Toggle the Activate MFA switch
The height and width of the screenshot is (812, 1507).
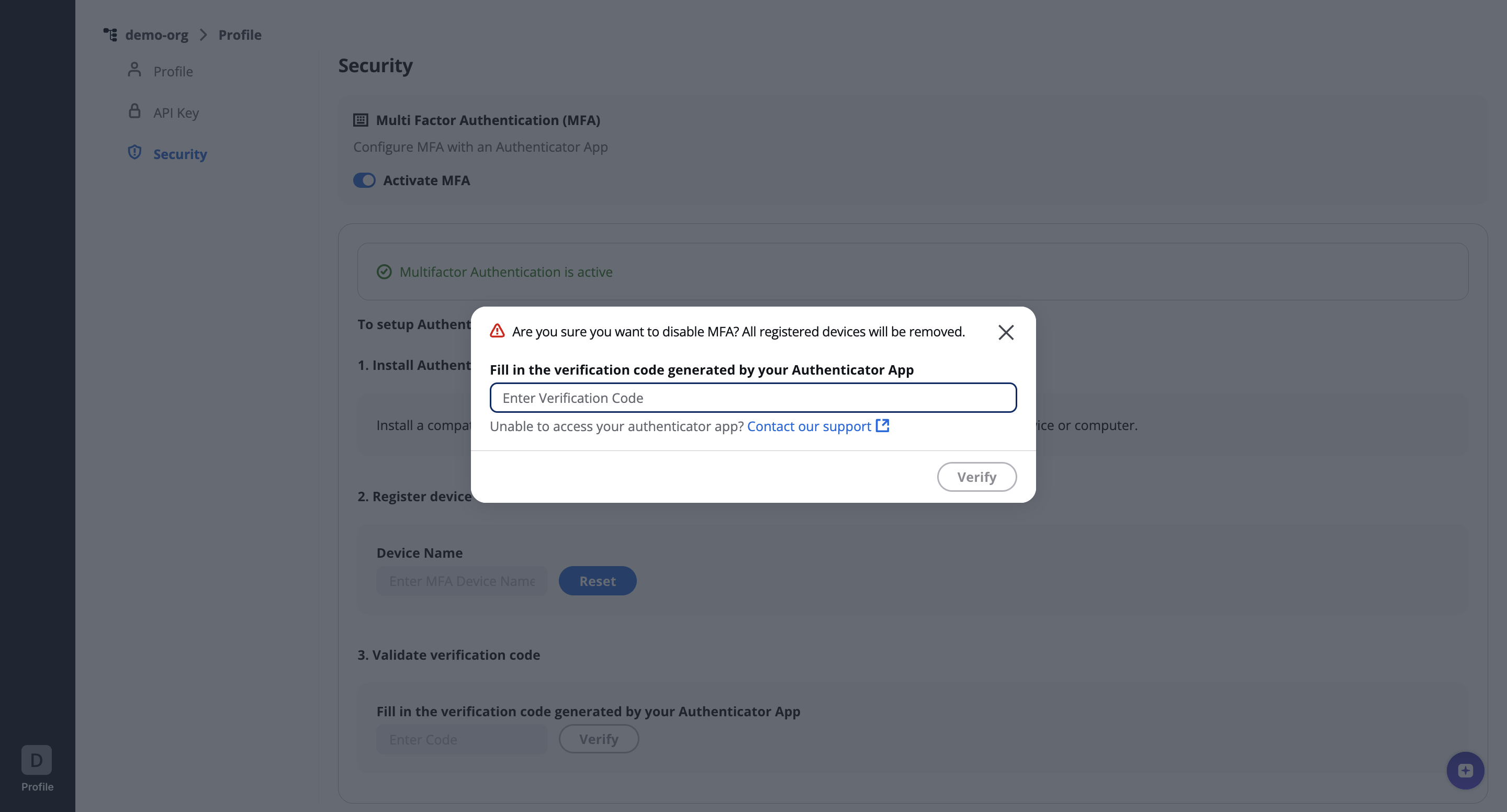(x=365, y=180)
